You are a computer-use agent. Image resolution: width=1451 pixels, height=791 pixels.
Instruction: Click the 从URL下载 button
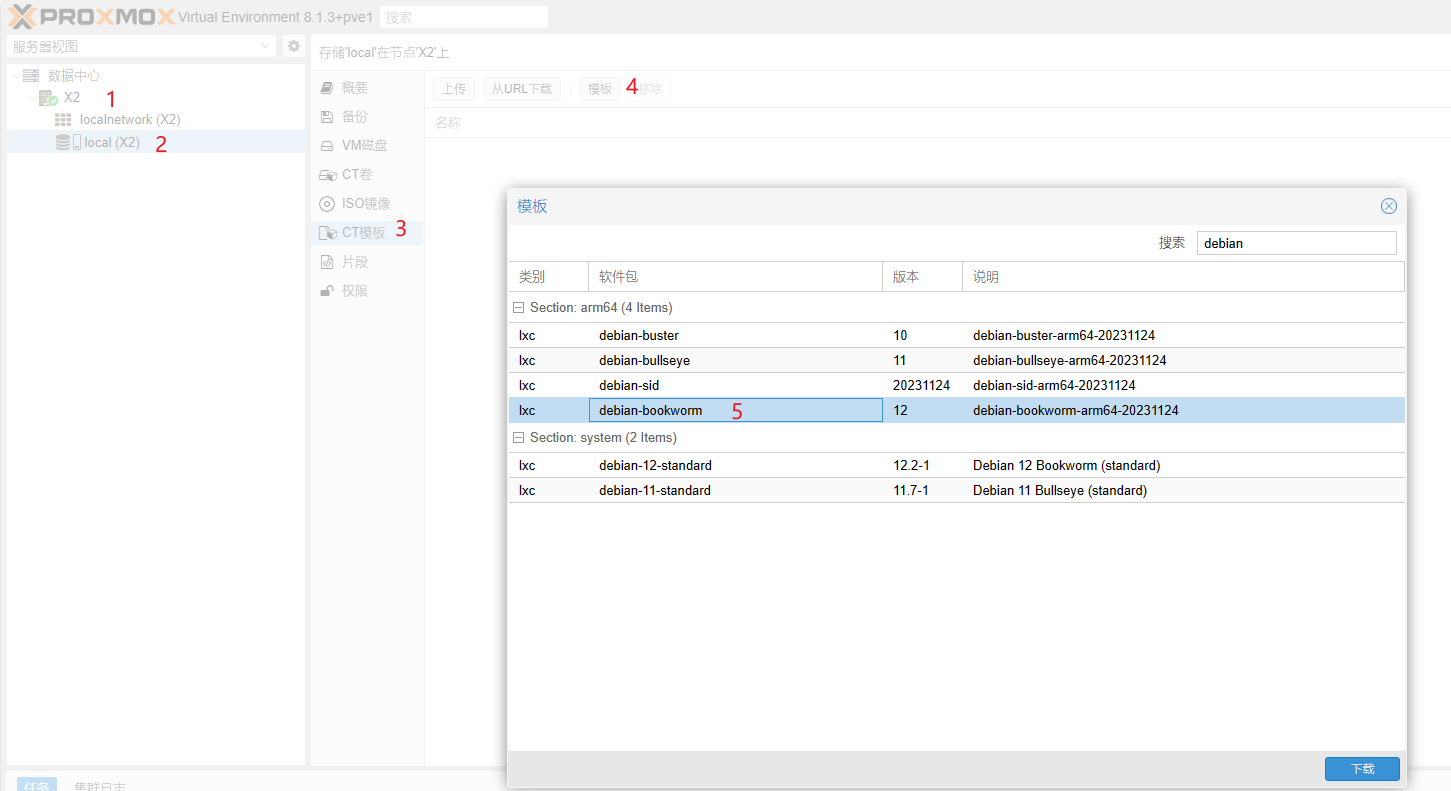[521, 89]
